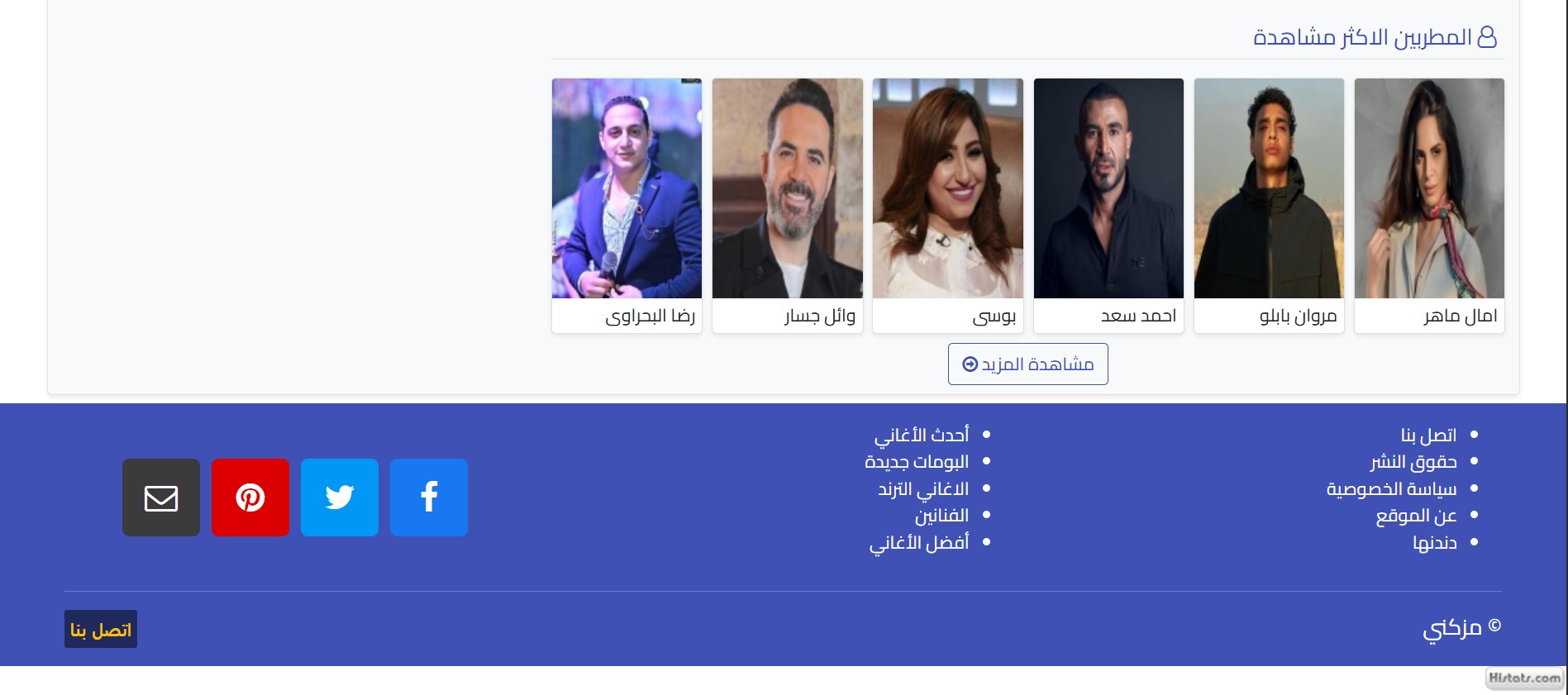Go to أحدث الأغاني footer link
This screenshot has height=695, width=1568.
922,435
